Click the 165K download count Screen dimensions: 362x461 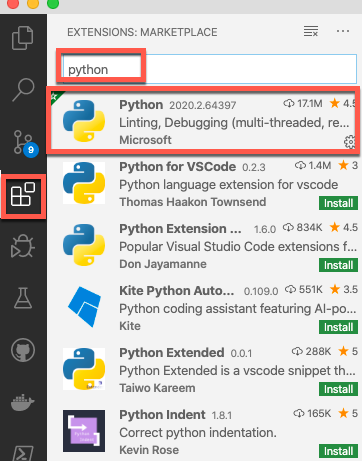pos(312,413)
